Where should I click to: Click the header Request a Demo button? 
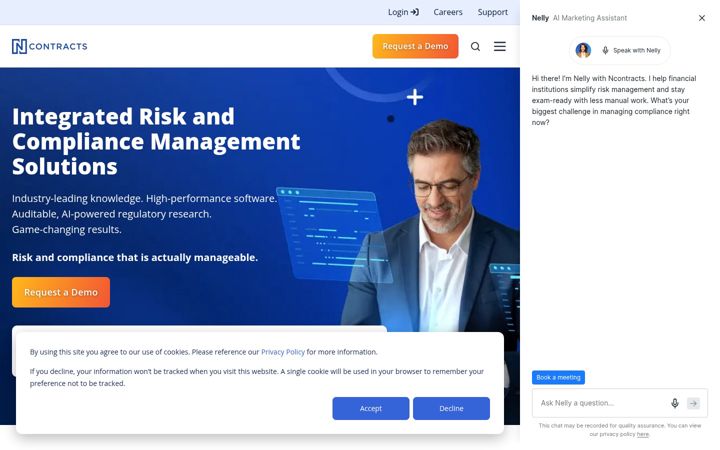(x=415, y=46)
